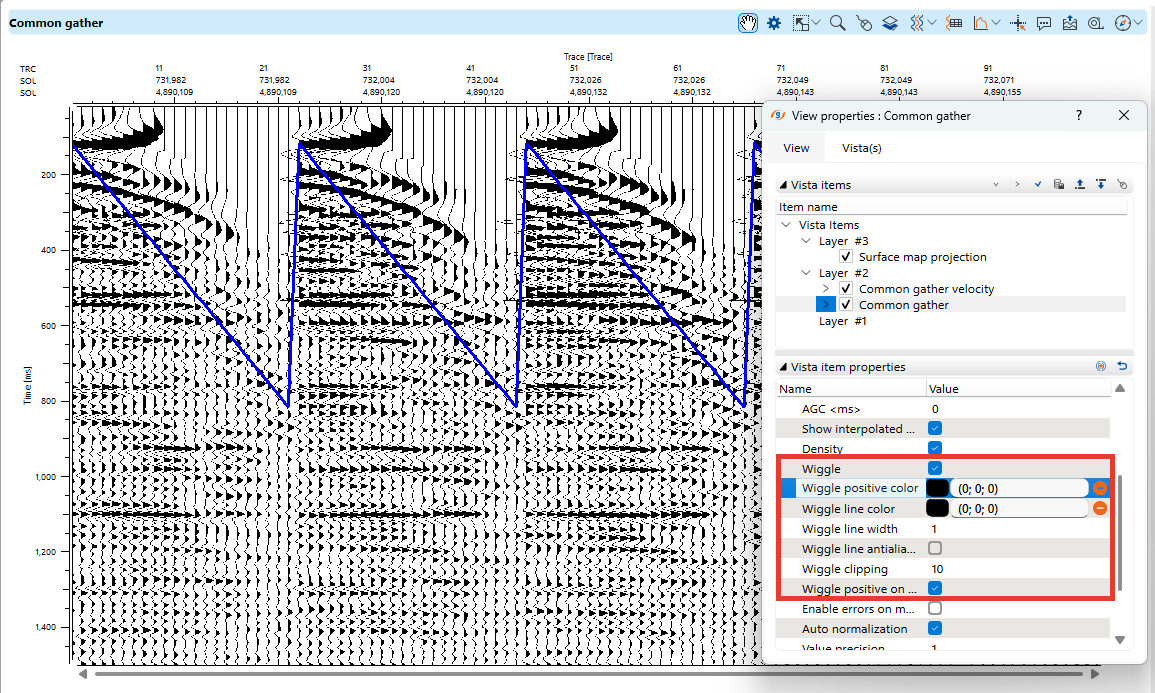Click the Wiggle line color swatch
1155x693 pixels.
[937, 509]
